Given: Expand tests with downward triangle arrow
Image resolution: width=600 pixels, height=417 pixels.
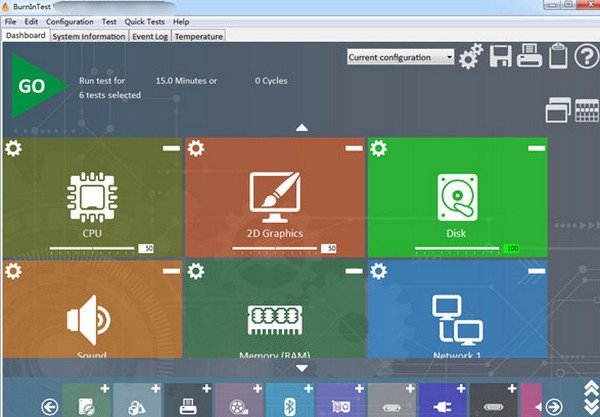Looking at the screenshot, I should click(301, 367).
